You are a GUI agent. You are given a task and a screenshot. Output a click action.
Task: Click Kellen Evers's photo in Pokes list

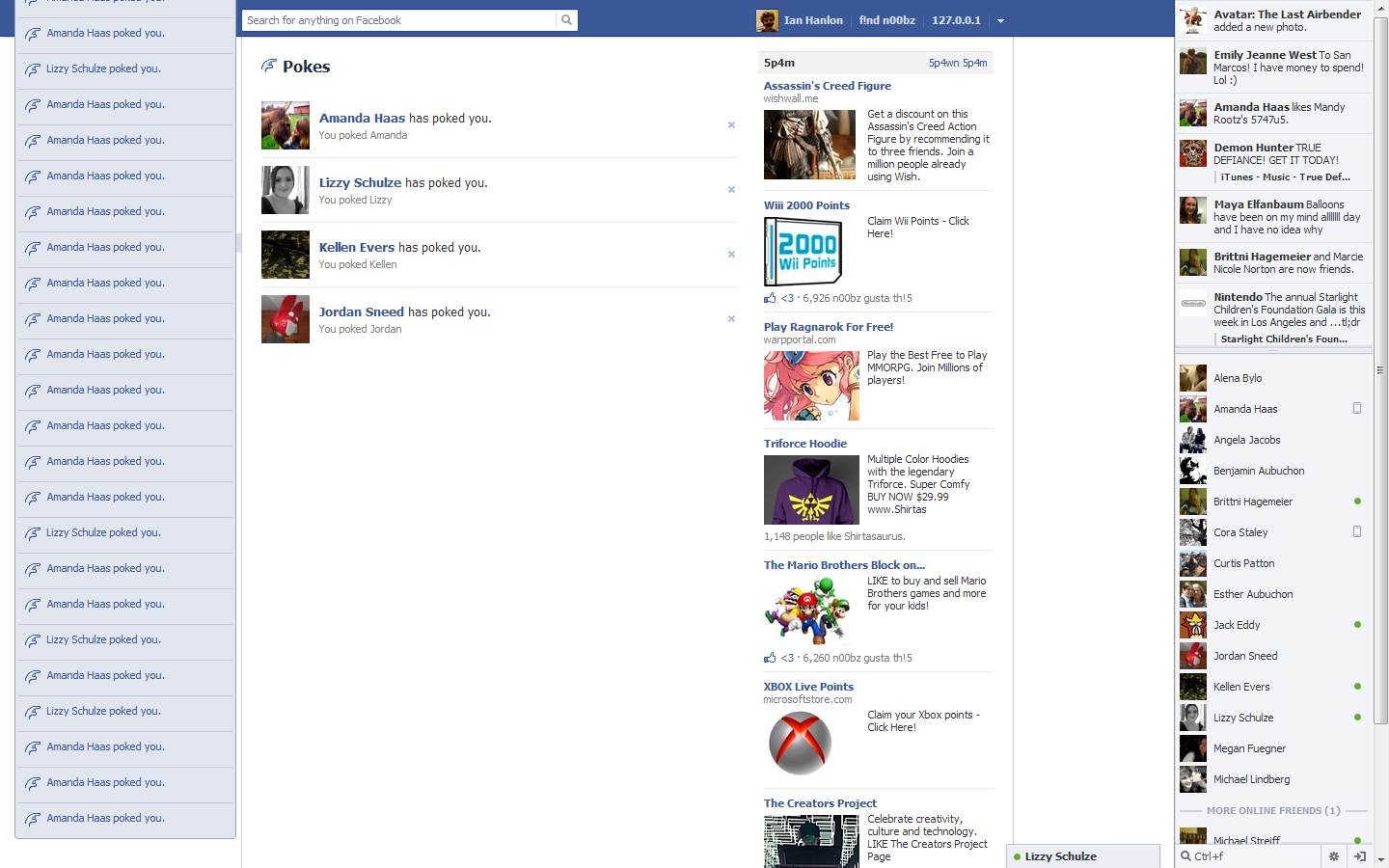click(286, 255)
